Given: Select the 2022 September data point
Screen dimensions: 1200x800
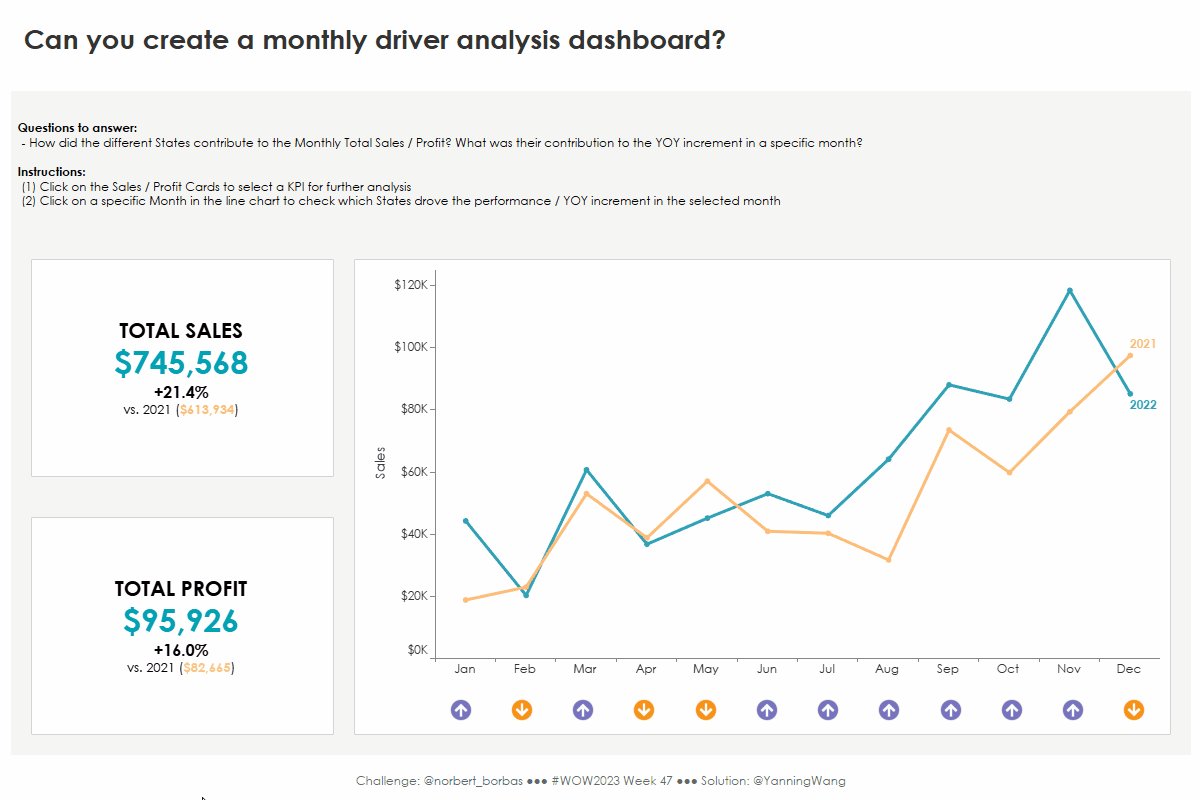Looking at the screenshot, I should (949, 385).
